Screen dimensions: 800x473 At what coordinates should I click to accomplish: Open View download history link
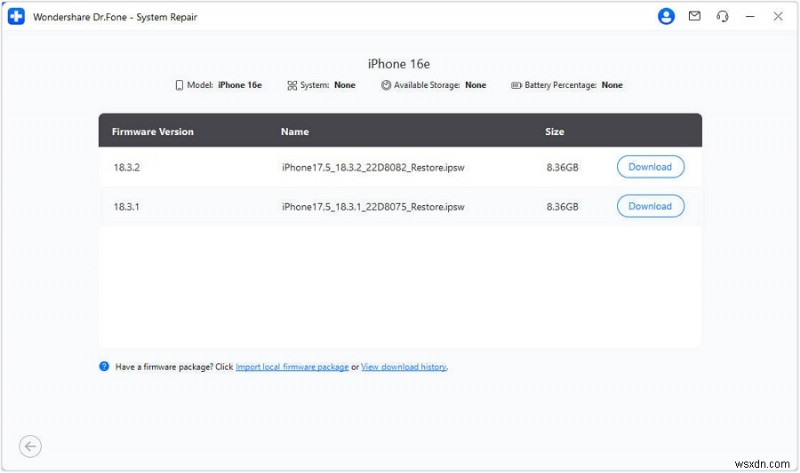(404, 367)
